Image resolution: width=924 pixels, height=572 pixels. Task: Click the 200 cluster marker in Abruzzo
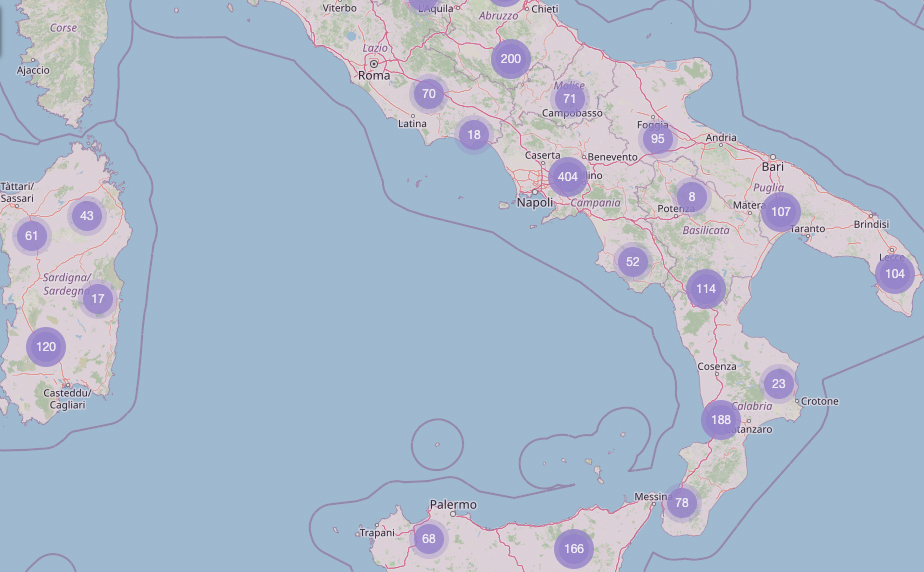510,59
